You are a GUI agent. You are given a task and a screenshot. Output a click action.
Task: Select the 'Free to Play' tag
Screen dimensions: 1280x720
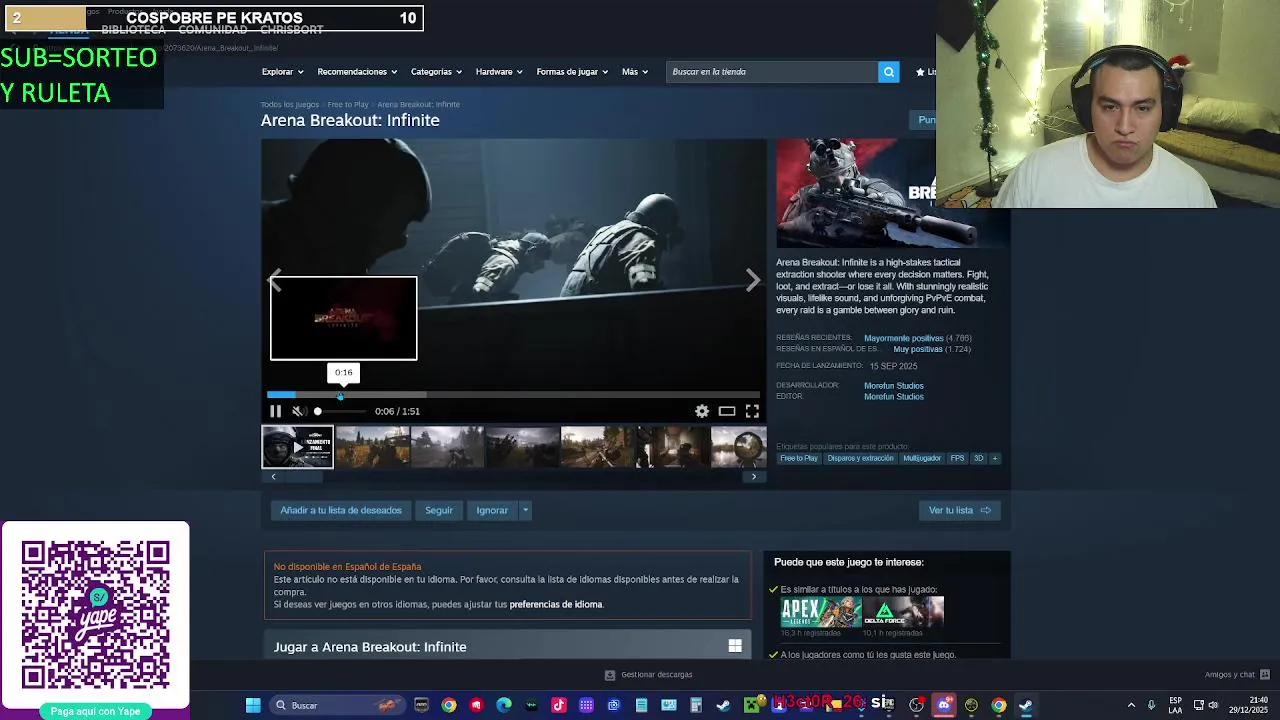pyautogui.click(x=799, y=458)
